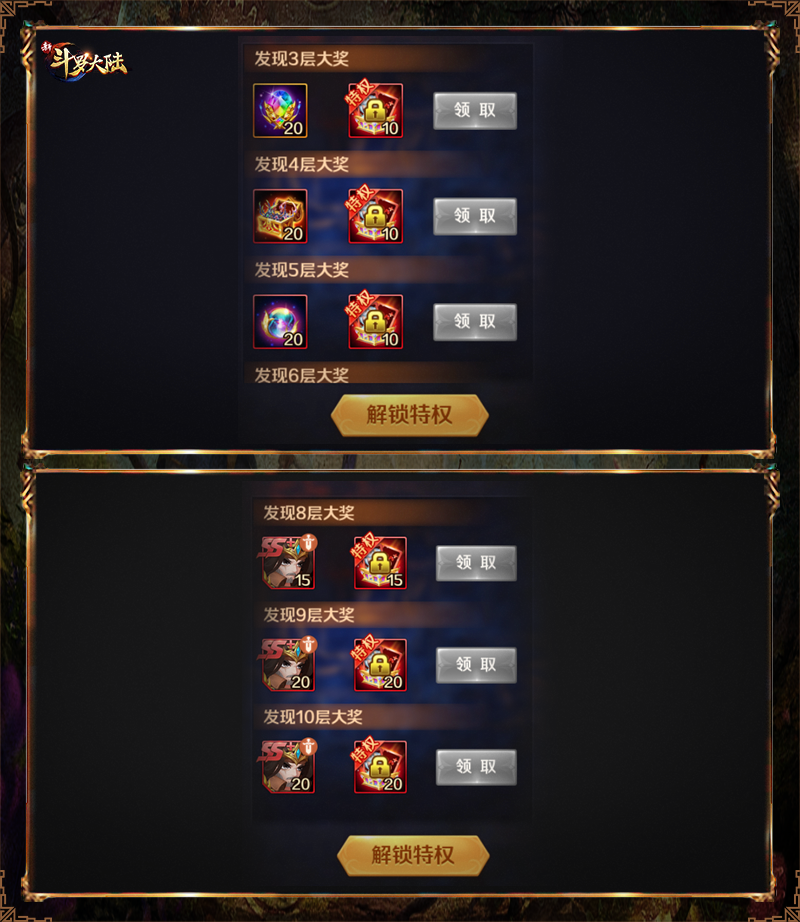800x922 pixels.
Task: Claim the 发现4层大奖 reward with 领取
Action: coord(475,216)
